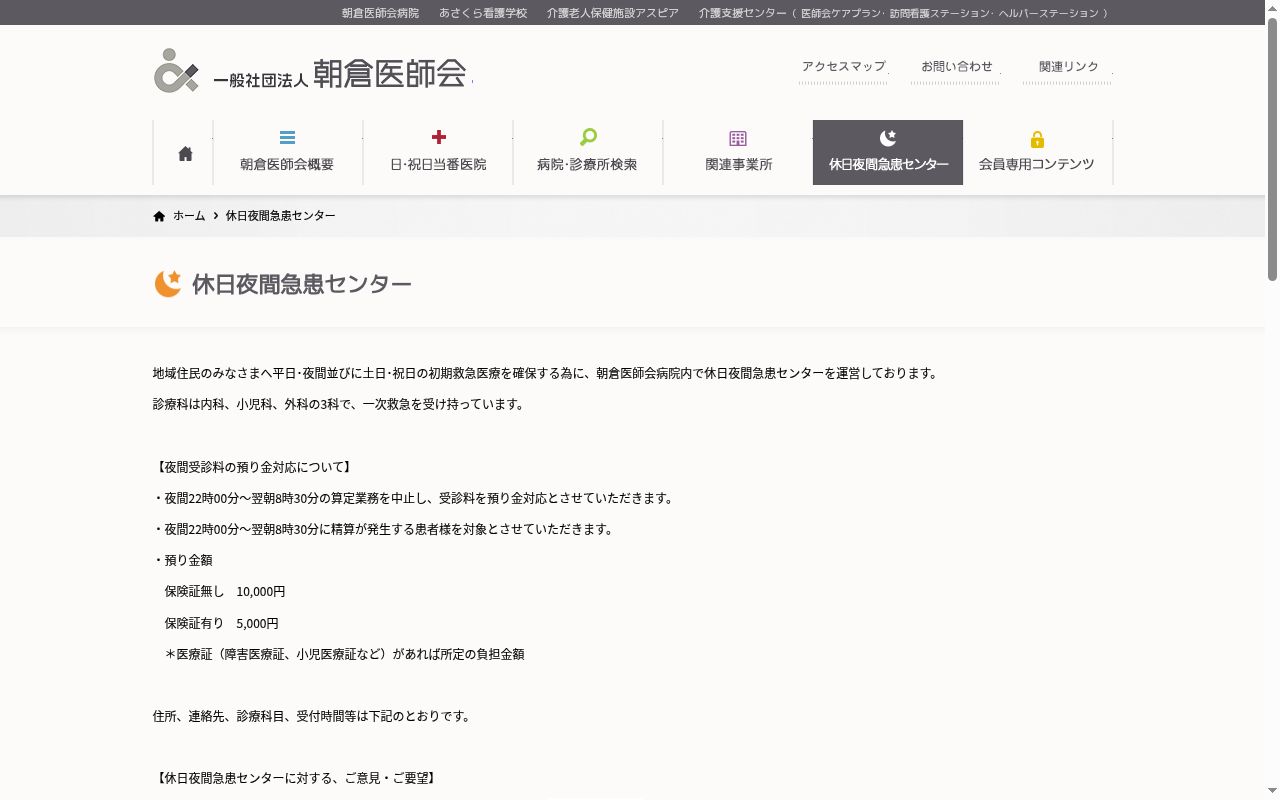Viewport: 1280px width, 800px height.
Task: Click the ・預り金額 line
Action: click(183, 560)
